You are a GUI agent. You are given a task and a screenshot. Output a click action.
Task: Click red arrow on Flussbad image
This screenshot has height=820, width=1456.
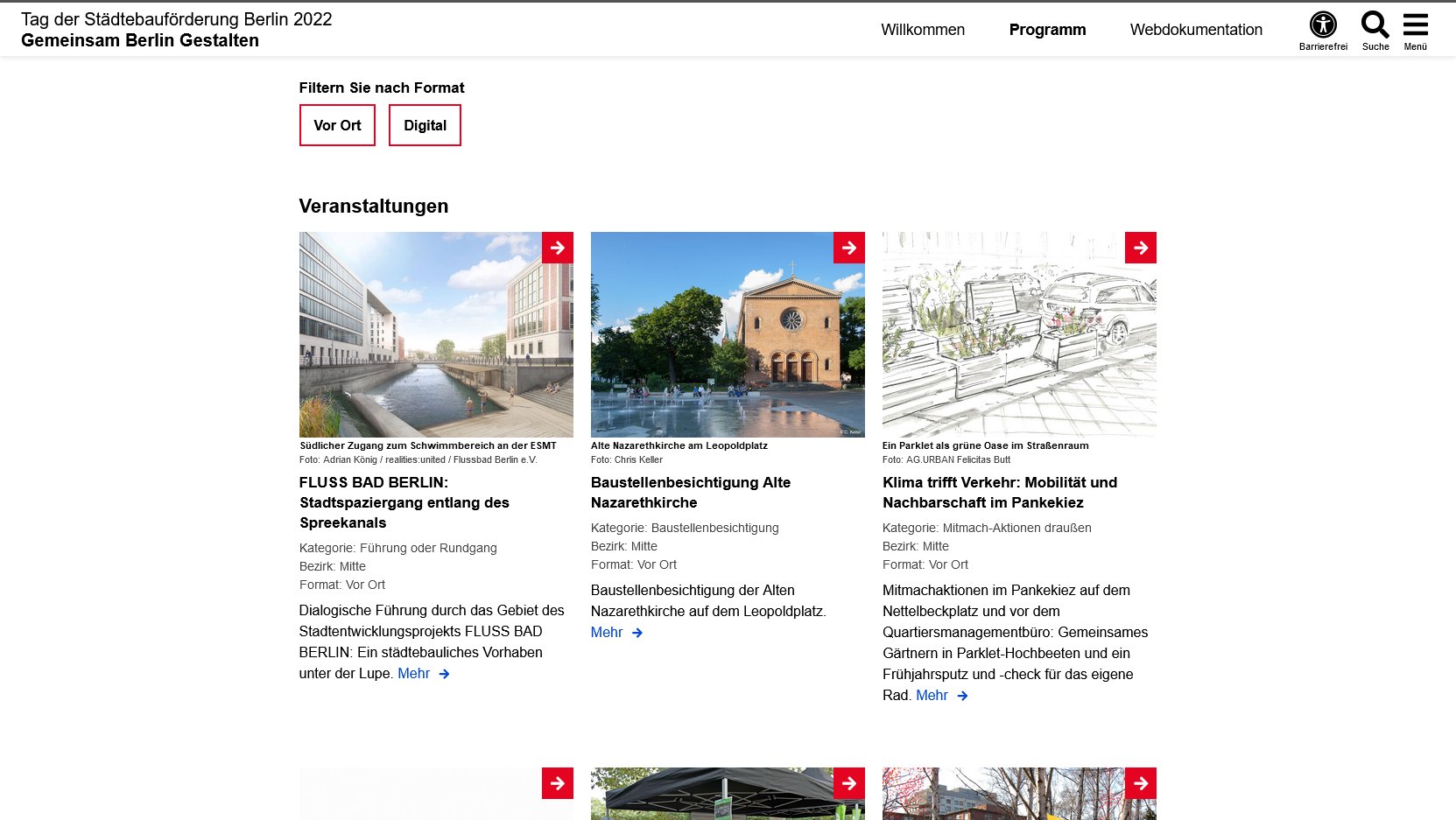coord(558,248)
